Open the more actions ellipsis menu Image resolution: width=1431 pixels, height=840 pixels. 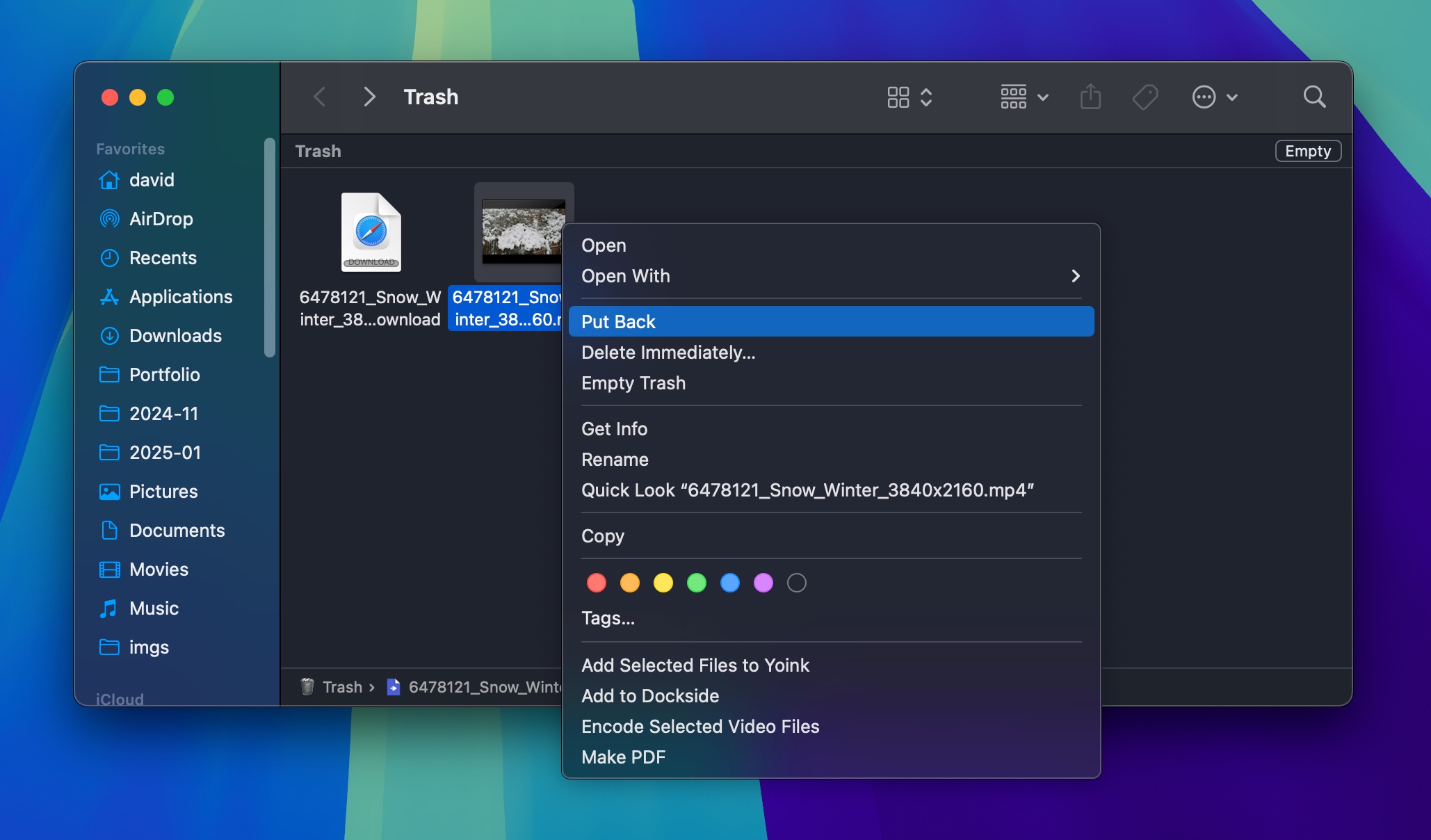click(x=1215, y=97)
